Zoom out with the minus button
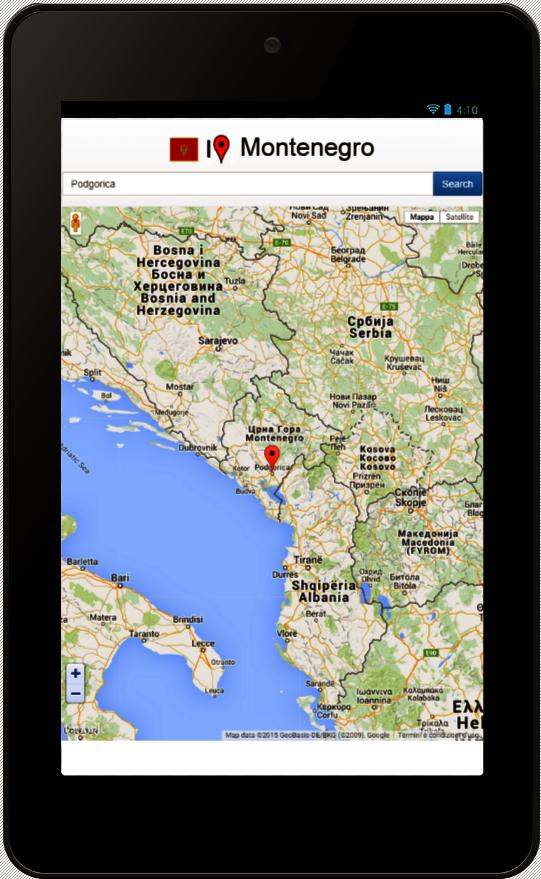 click(x=76, y=693)
